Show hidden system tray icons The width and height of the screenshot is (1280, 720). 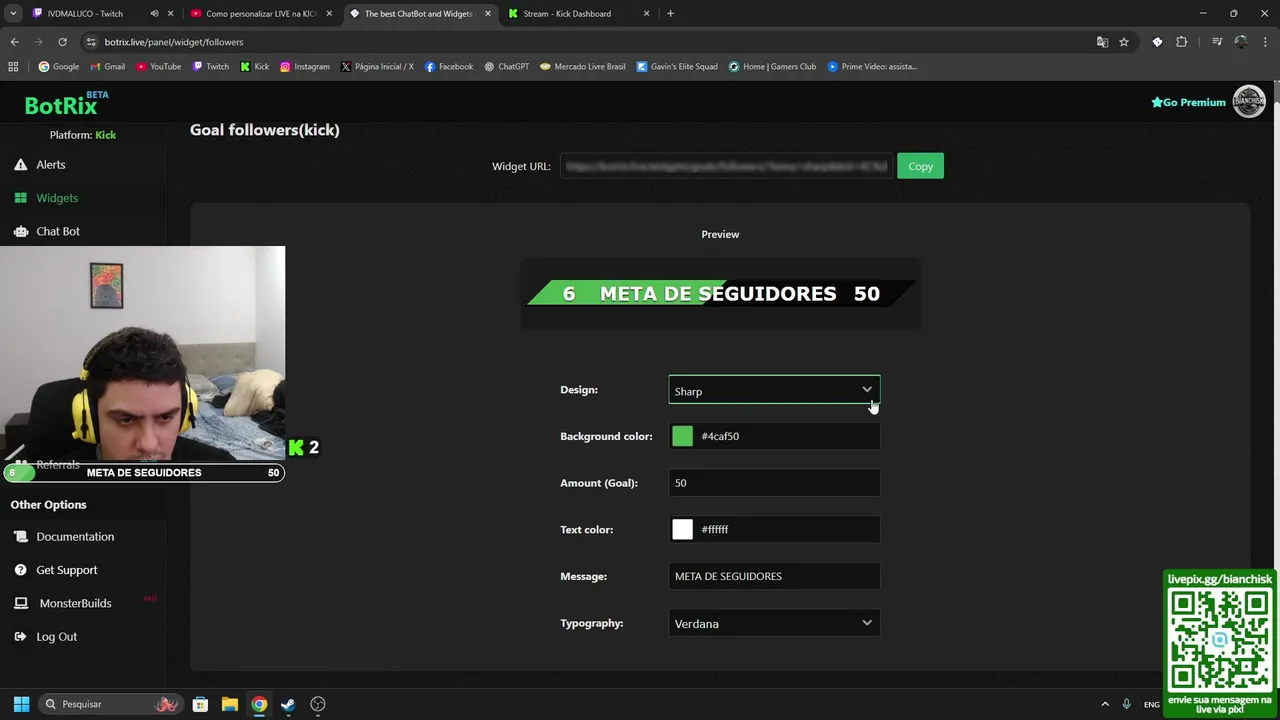(1105, 704)
